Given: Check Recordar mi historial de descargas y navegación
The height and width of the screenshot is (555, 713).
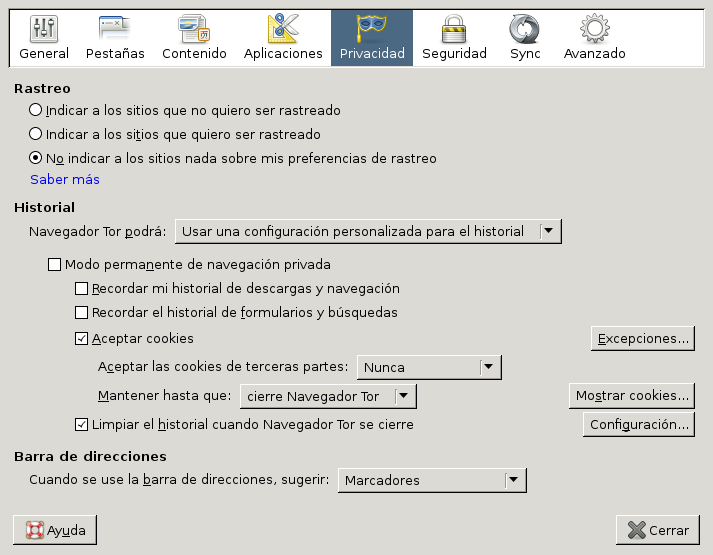Looking at the screenshot, I should [81, 289].
